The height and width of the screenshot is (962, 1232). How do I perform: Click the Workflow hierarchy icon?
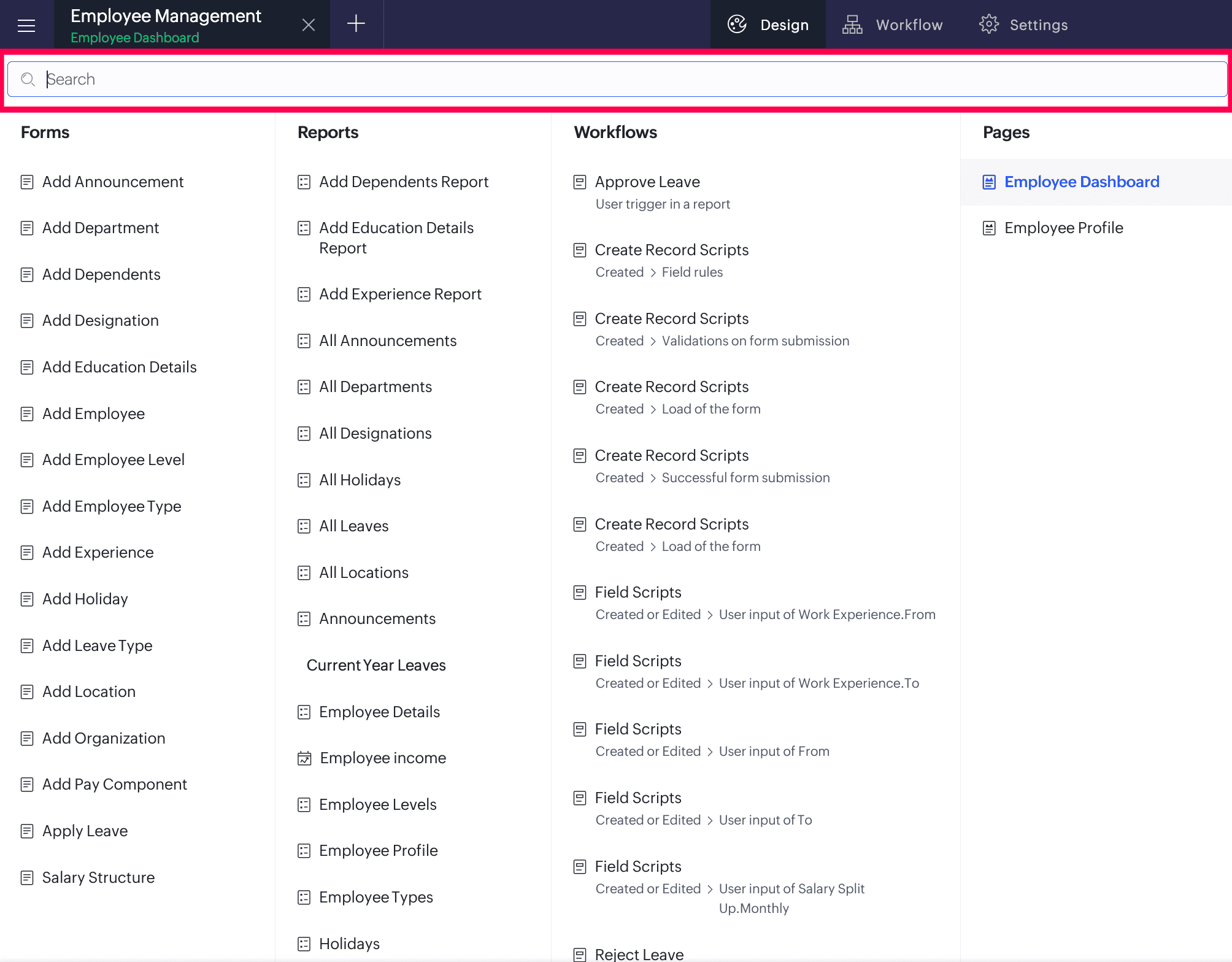pos(852,25)
